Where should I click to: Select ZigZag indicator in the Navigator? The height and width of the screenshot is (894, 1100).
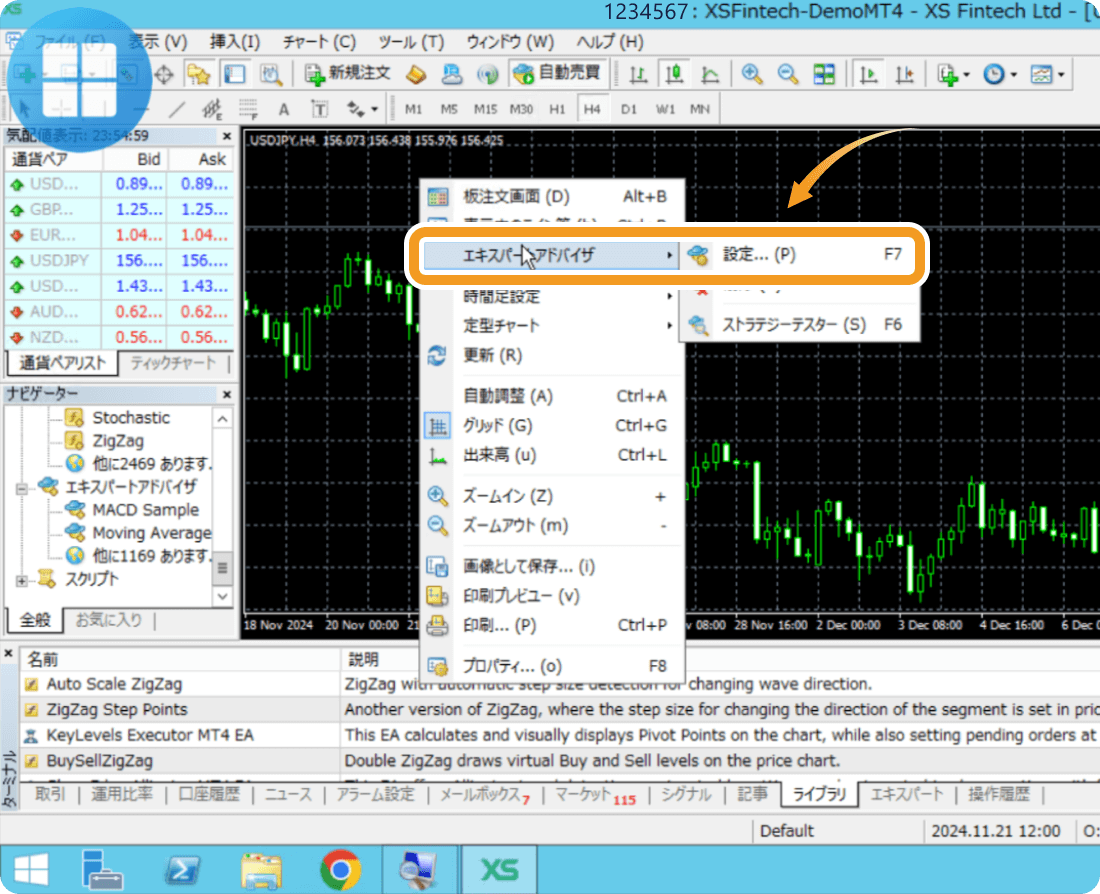[x=118, y=441]
